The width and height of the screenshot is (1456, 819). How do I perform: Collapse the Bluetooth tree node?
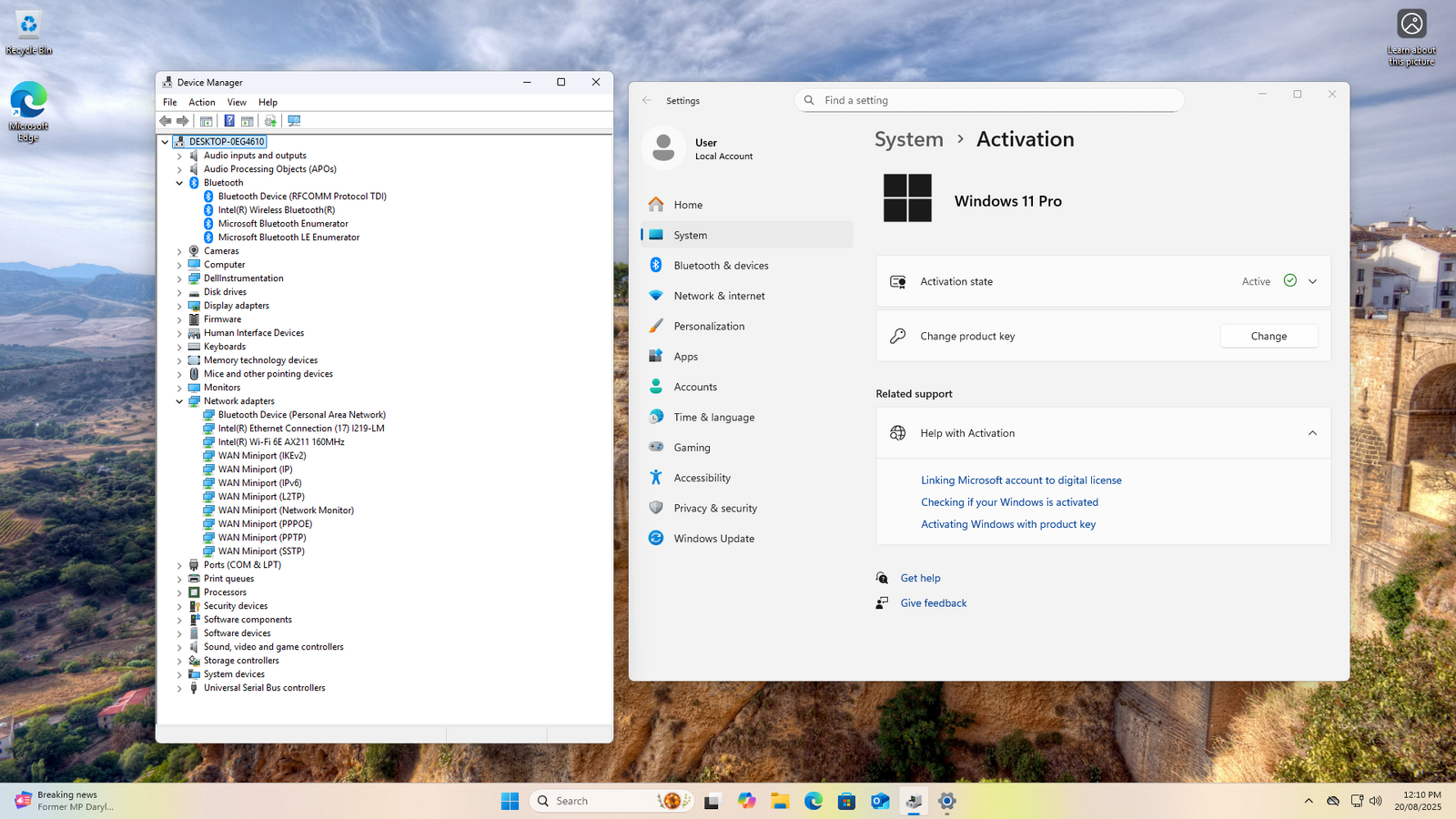click(x=179, y=183)
